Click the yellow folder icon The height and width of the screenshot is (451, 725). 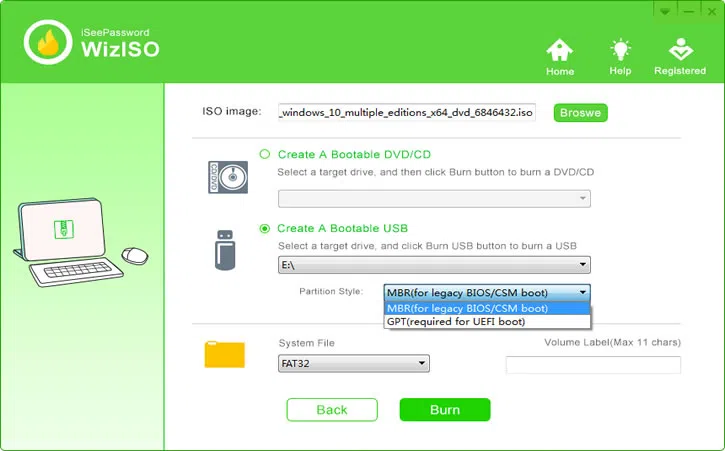pos(224,355)
